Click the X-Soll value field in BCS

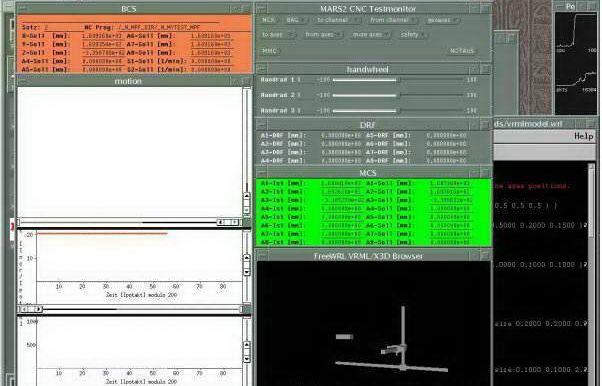click(x=102, y=36)
